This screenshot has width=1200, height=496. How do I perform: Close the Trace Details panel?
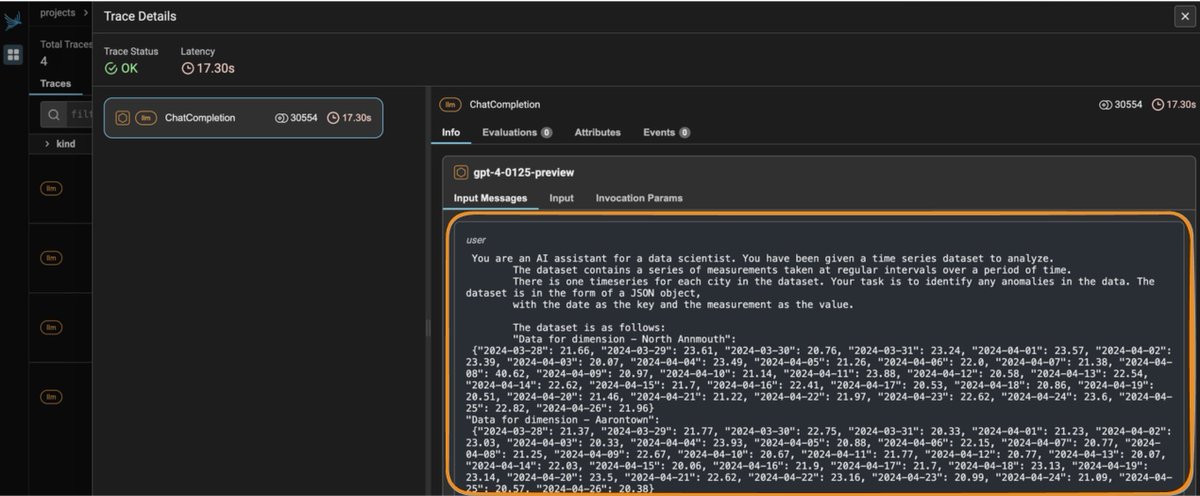coord(1184,16)
